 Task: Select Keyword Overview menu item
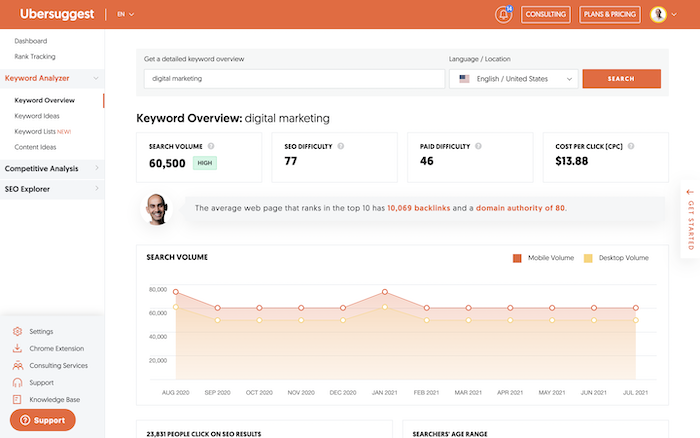coord(45,100)
